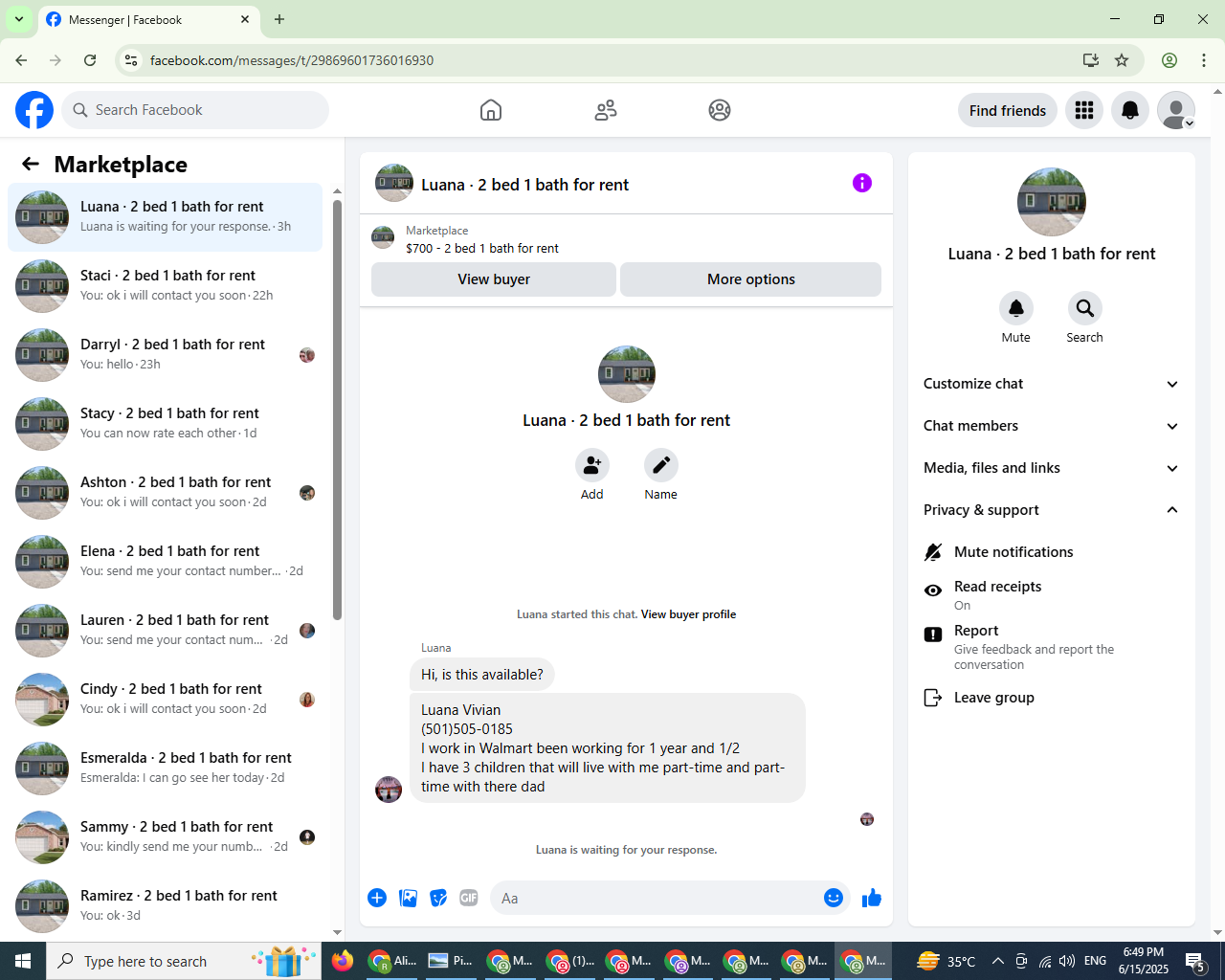The image size is (1225, 980).
Task: Click the listing photo in the right panel
Action: [1052, 202]
